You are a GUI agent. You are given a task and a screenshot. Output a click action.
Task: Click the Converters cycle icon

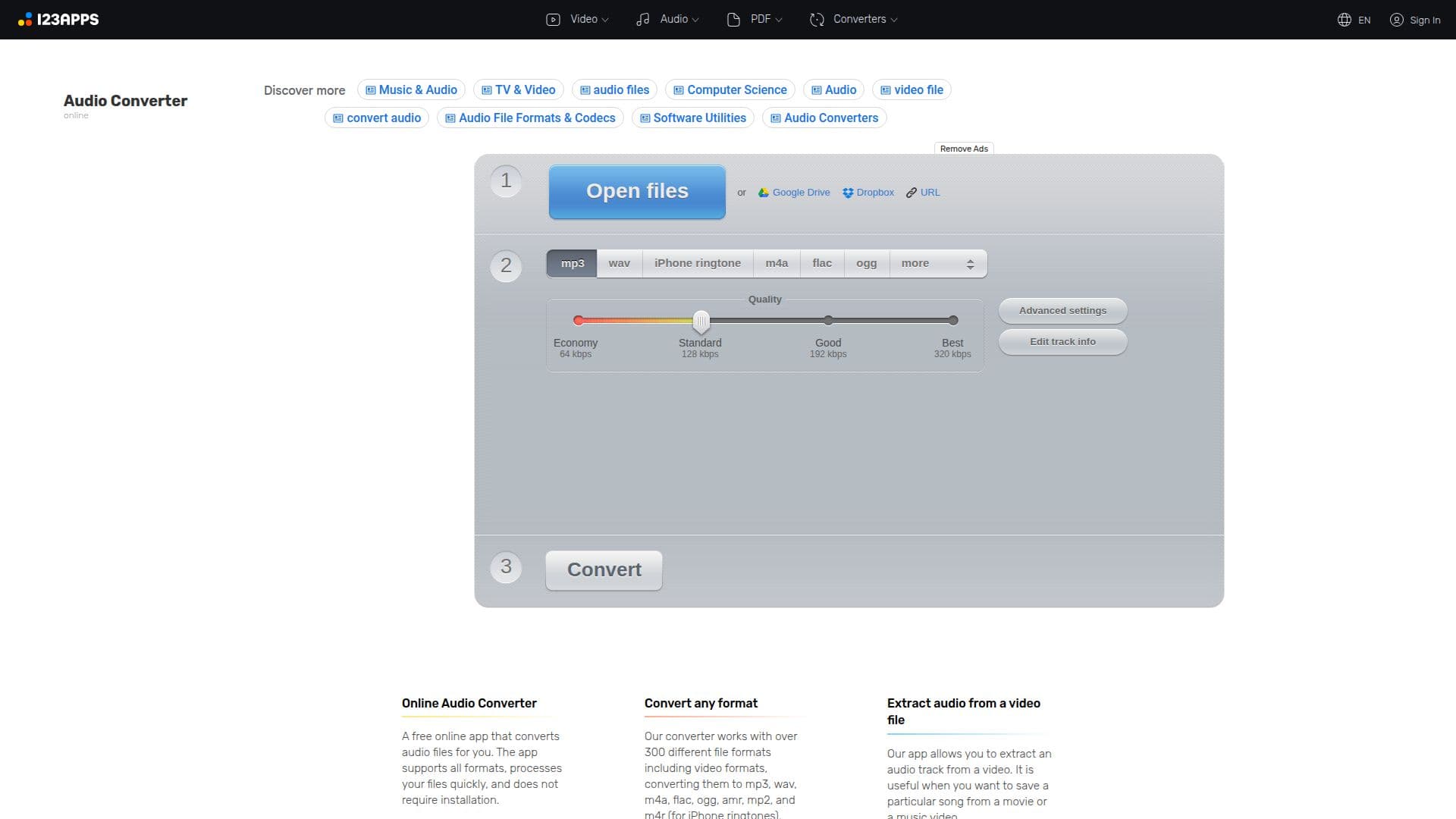[817, 20]
